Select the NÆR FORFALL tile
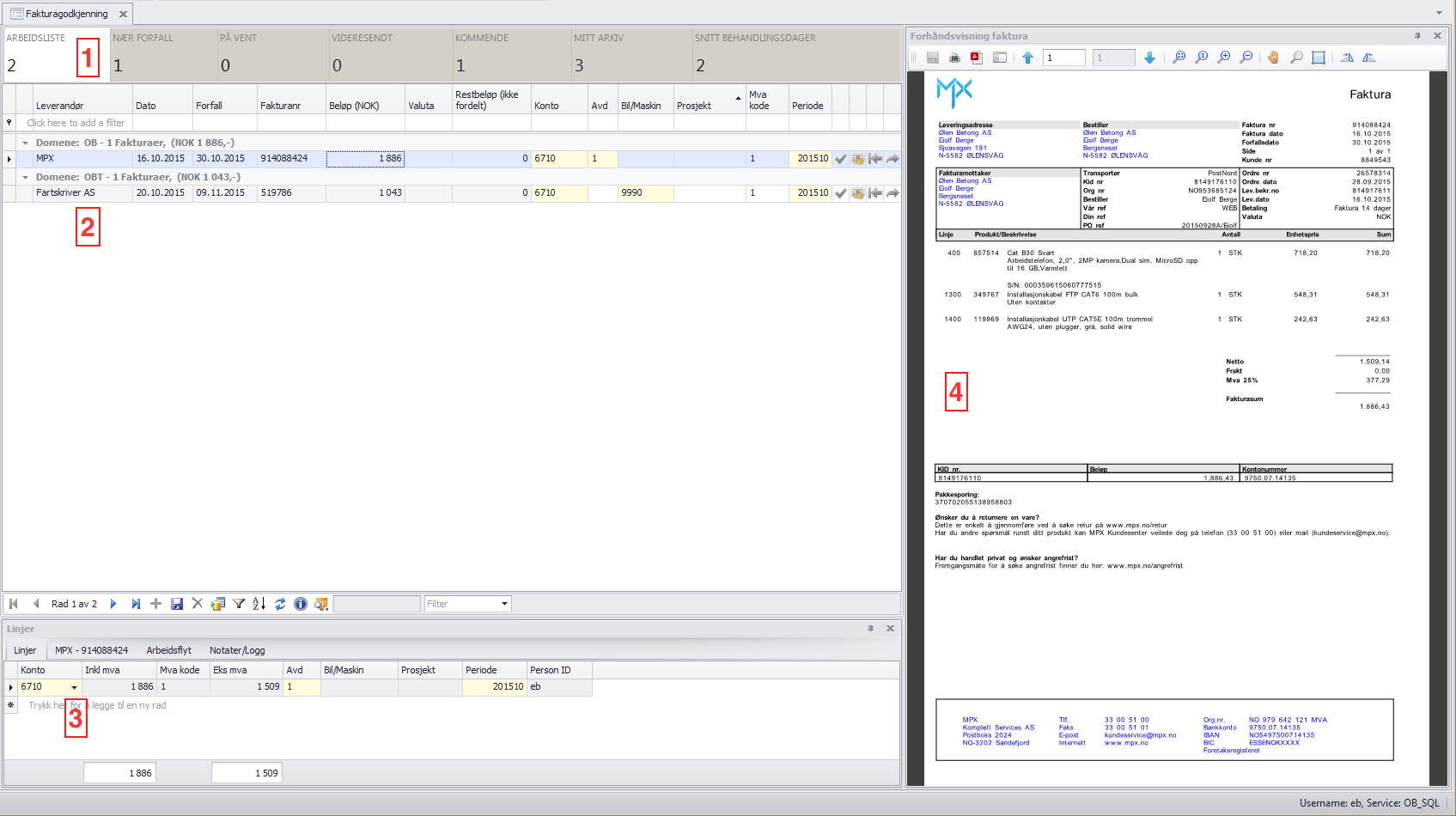1456x816 pixels. (163, 53)
